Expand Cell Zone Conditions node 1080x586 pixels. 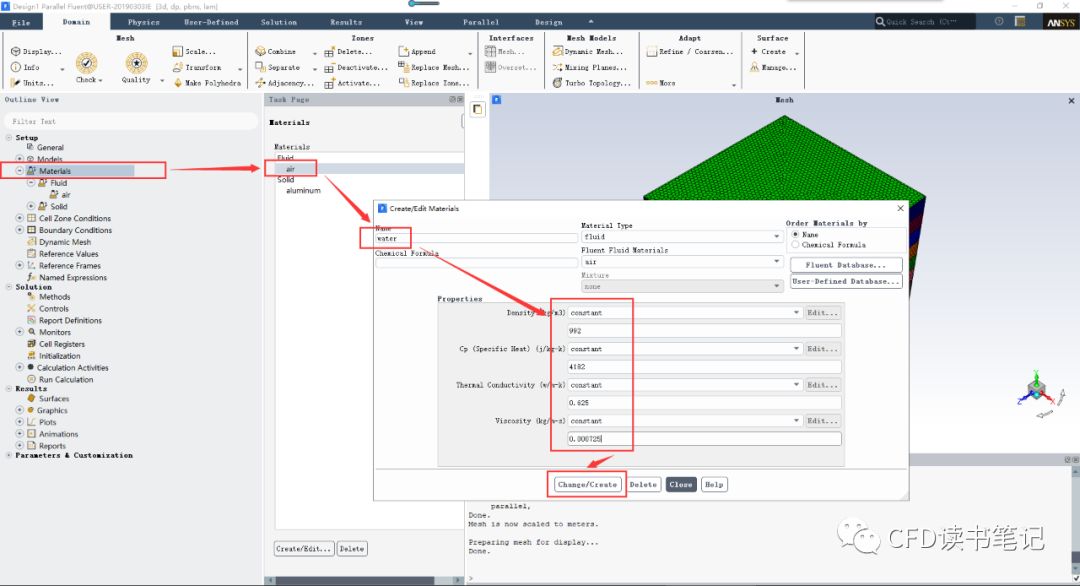[x=19, y=218]
